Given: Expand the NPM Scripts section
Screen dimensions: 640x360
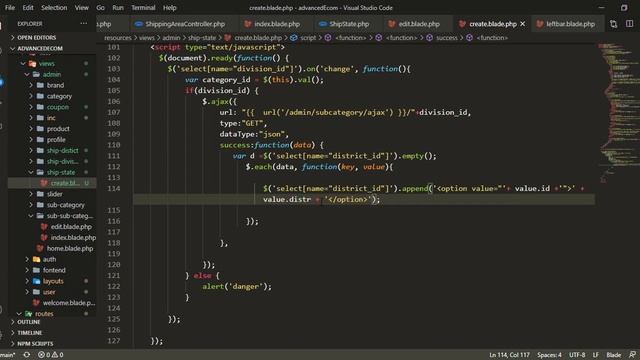Looking at the screenshot, I should point(52,344).
